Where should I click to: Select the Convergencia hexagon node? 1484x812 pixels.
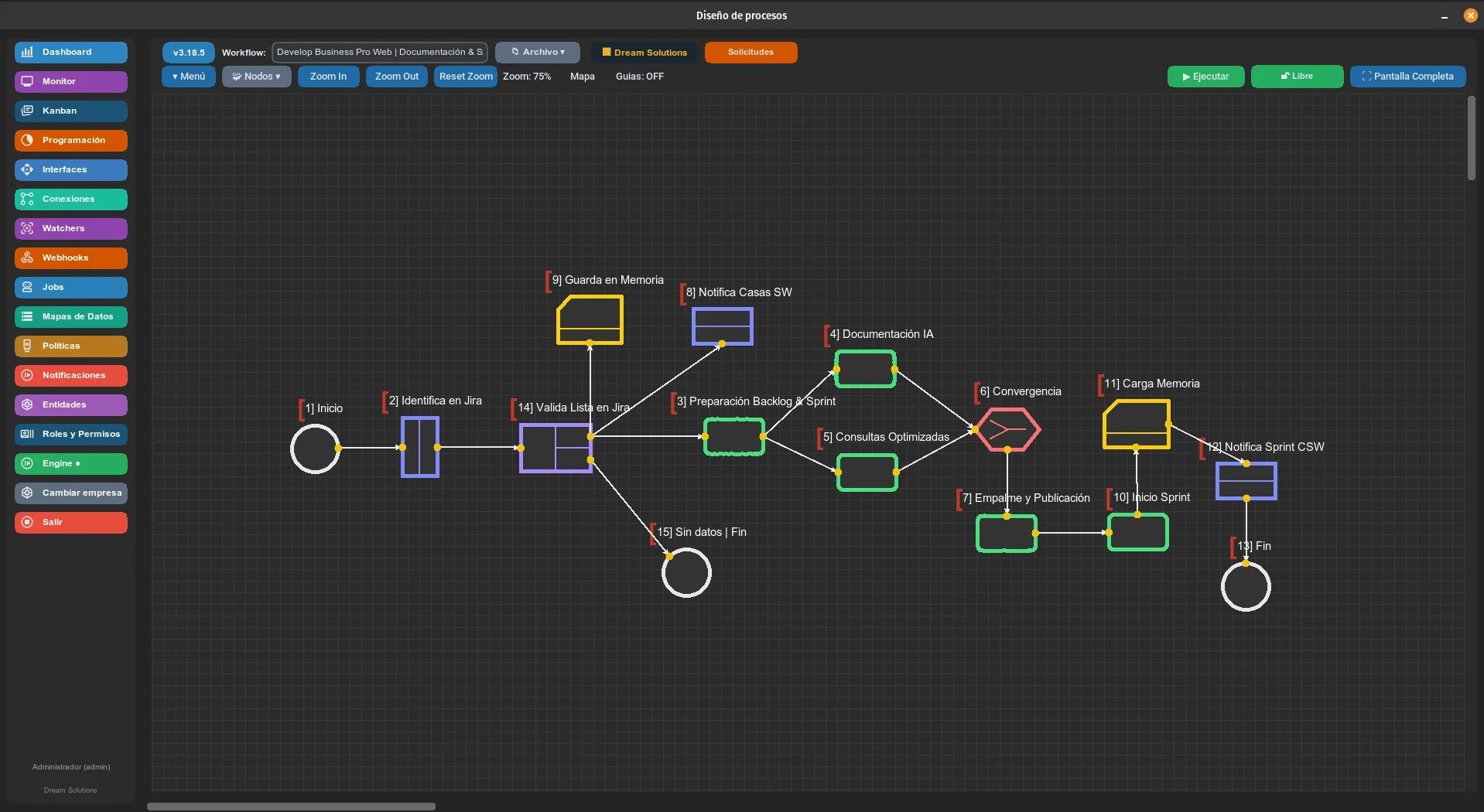[1007, 429]
